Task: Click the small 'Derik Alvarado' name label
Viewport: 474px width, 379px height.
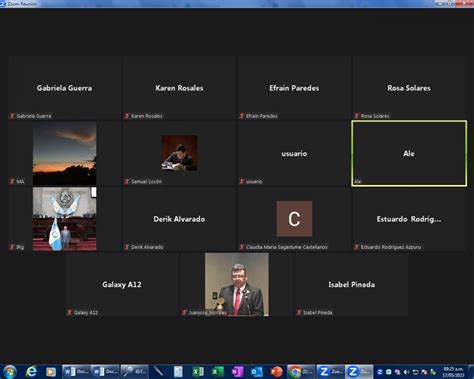Action: (x=147, y=247)
